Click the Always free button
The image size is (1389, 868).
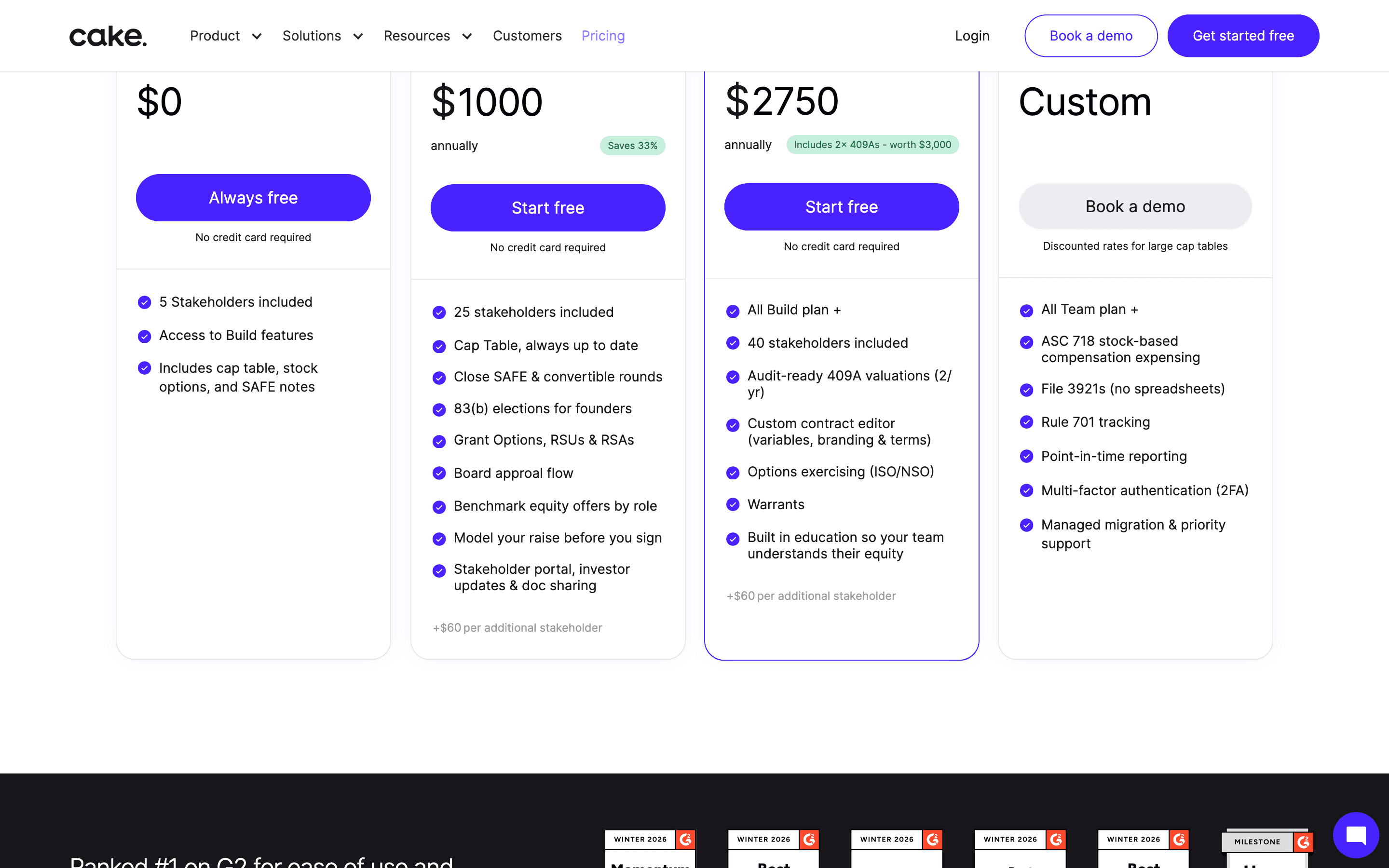click(x=253, y=198)
